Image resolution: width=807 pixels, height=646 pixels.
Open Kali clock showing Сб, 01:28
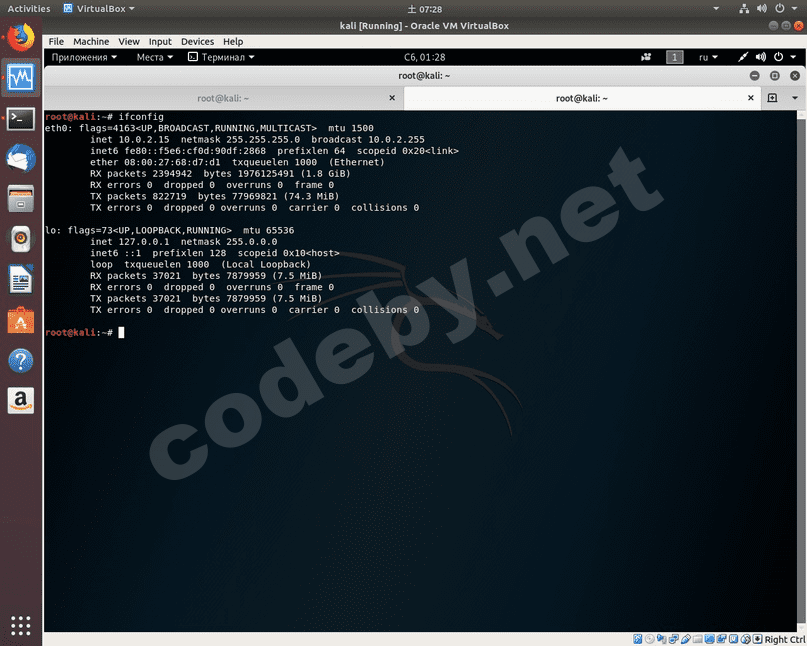click(x=425, y=57)
